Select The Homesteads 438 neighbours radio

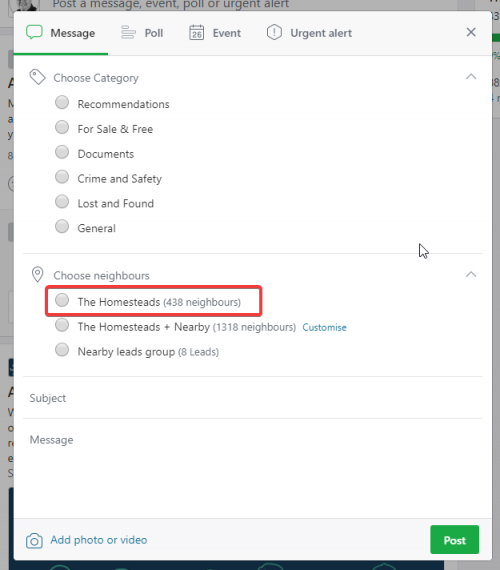click(62, 300)
